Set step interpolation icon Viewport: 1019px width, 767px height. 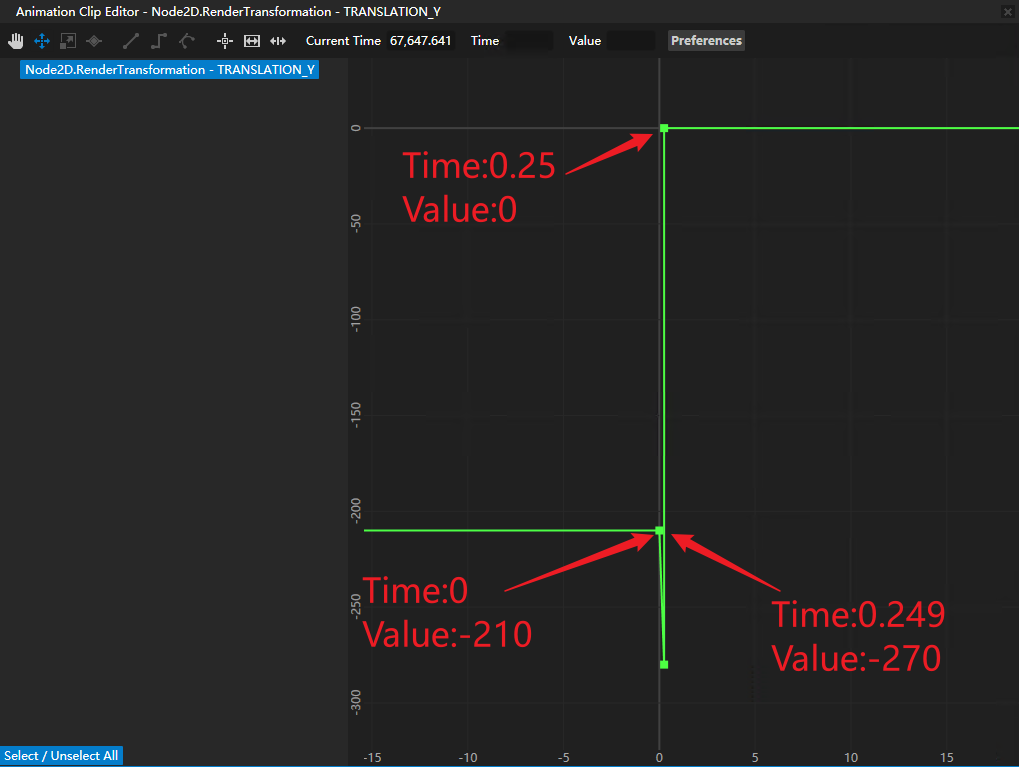pos(159,41)
